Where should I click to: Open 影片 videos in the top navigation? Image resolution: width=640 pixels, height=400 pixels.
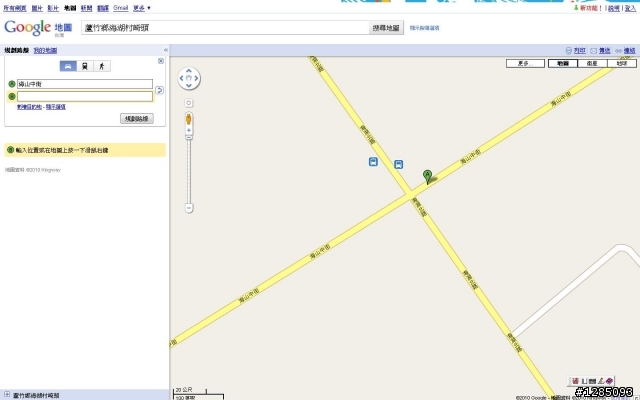tap(53, 8)
